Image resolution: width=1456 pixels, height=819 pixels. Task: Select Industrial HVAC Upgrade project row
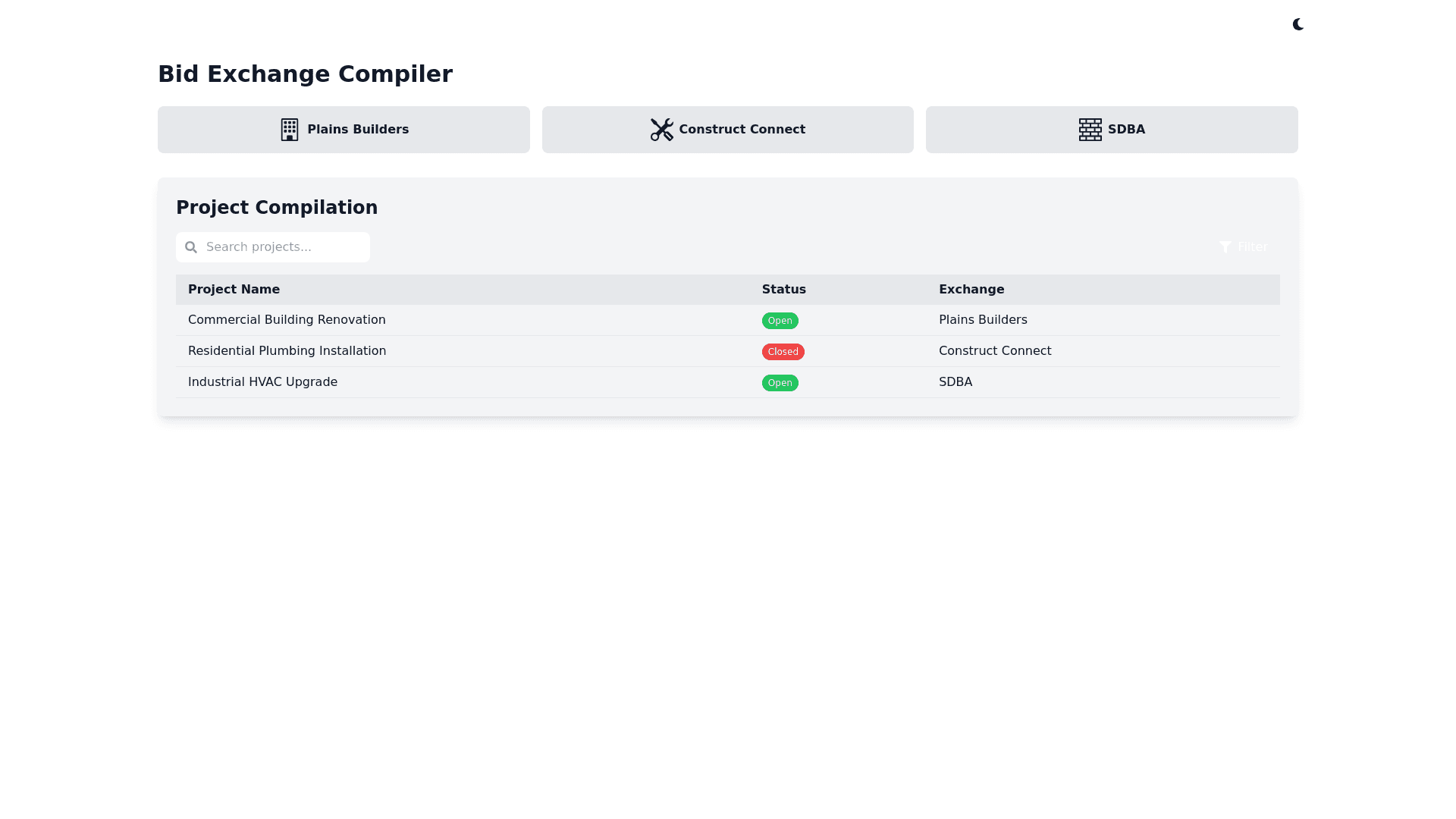pyautogui.click(x=262, y=382)
